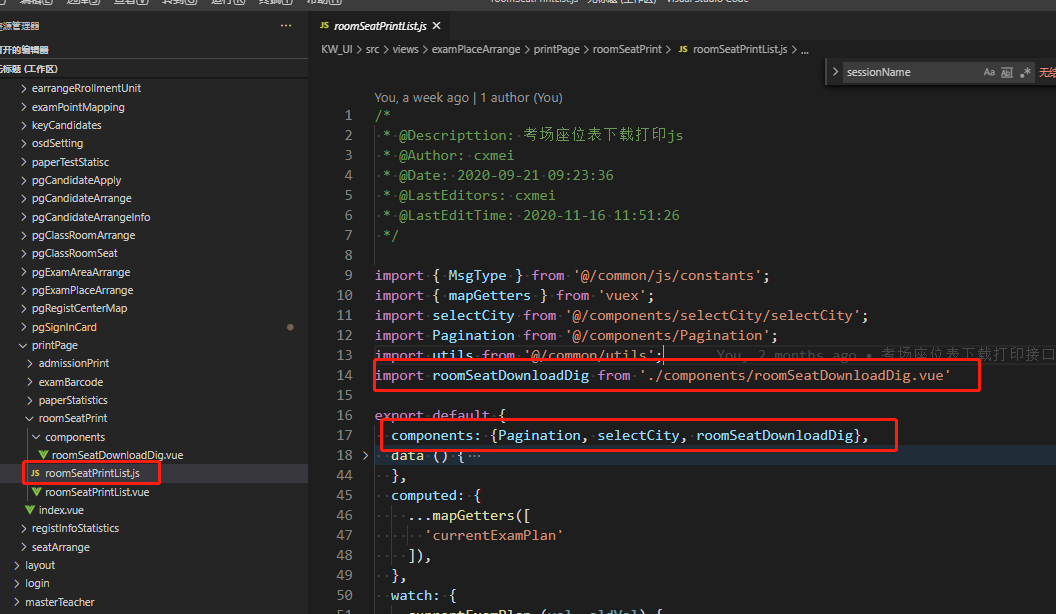Screen dimensions: 1056x614
Task: Select the pgExamAreaArrange folder
Action: pos(81,272)
